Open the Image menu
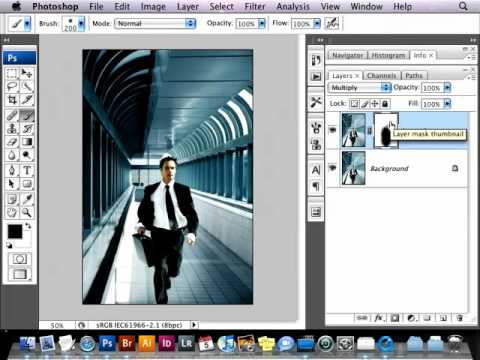 153,6
